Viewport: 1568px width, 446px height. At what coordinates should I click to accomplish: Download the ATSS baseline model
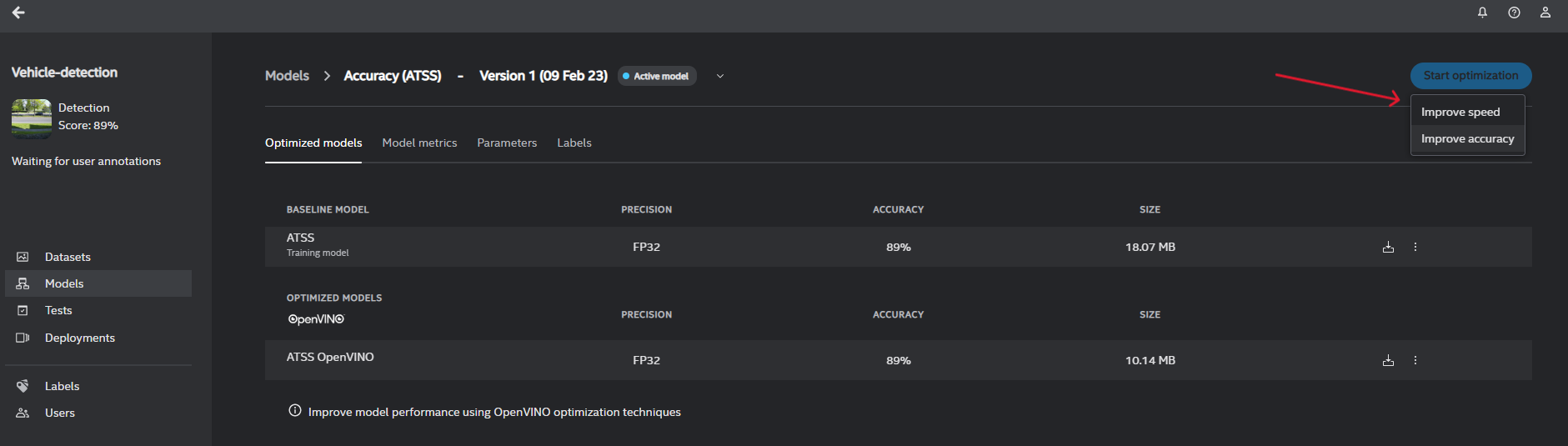(x=1388, y=248)
